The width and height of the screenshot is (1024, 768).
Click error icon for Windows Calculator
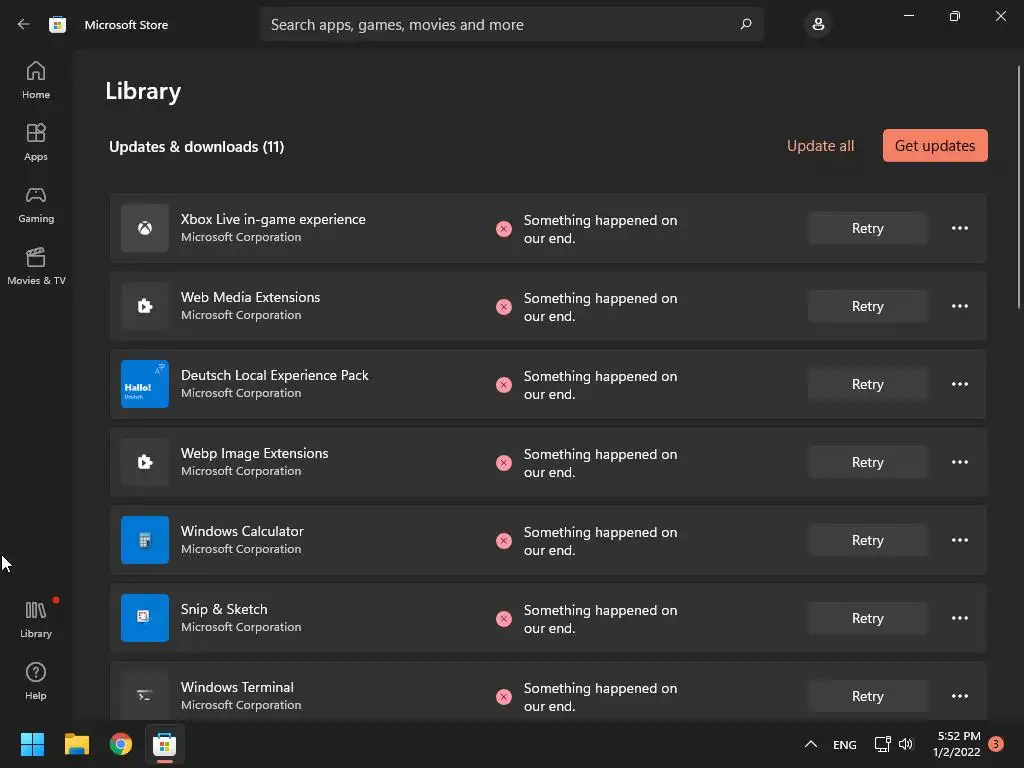(504, 541)
